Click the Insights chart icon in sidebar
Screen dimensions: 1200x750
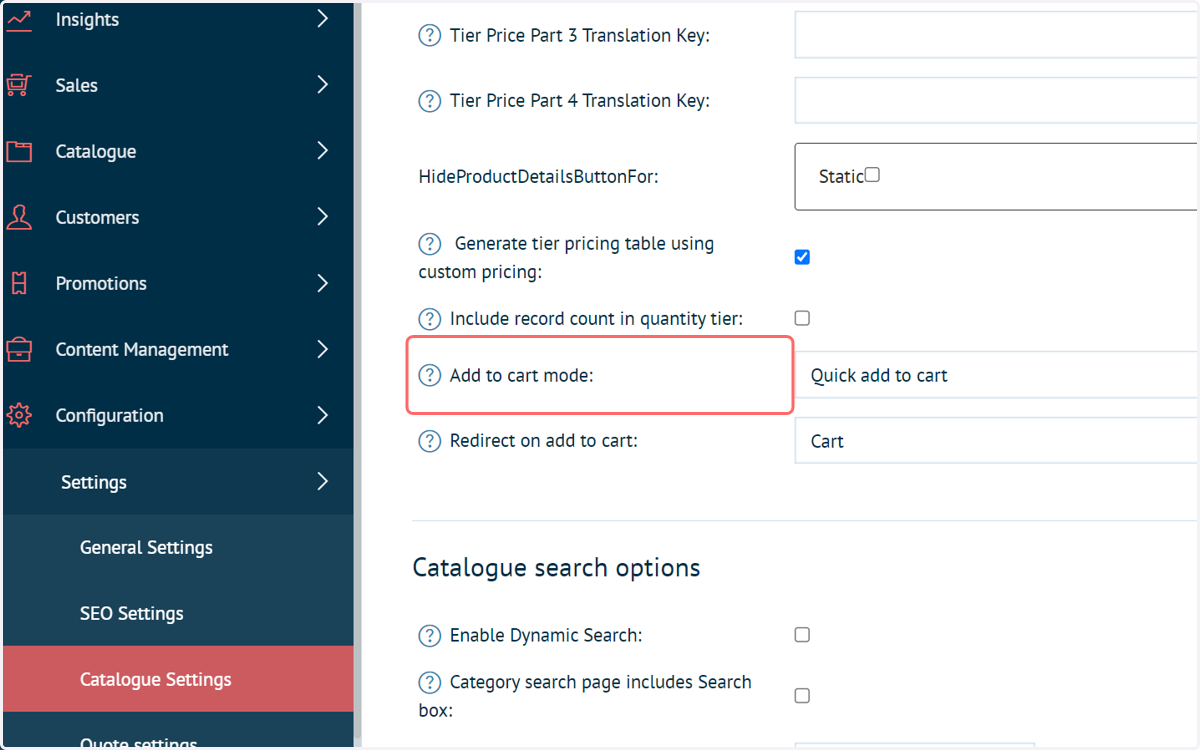click(x=19, y=20)
